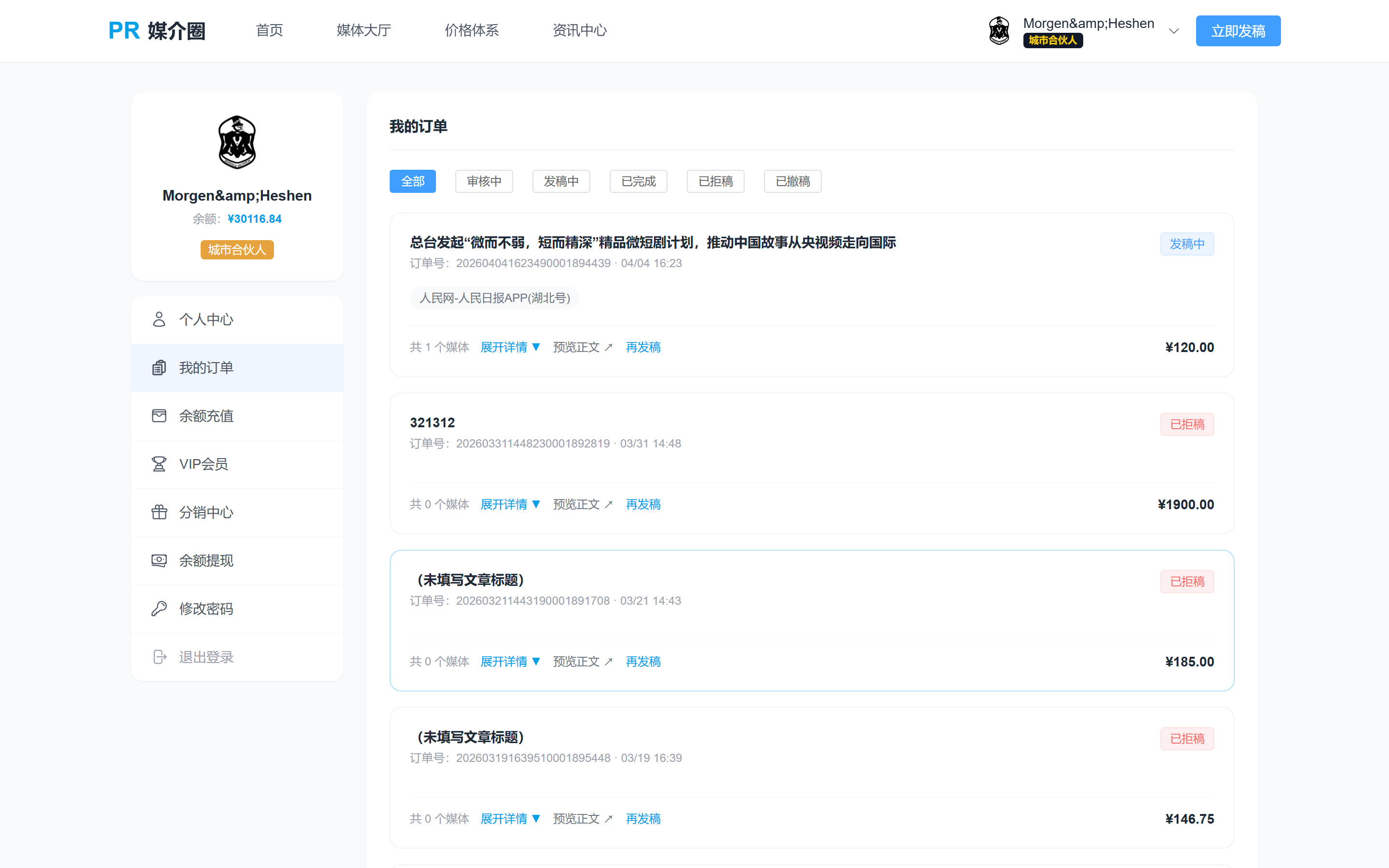Open 分销中心 sidebar item
This screenshot has height=868, width=1389.
(x=237, y=512)
